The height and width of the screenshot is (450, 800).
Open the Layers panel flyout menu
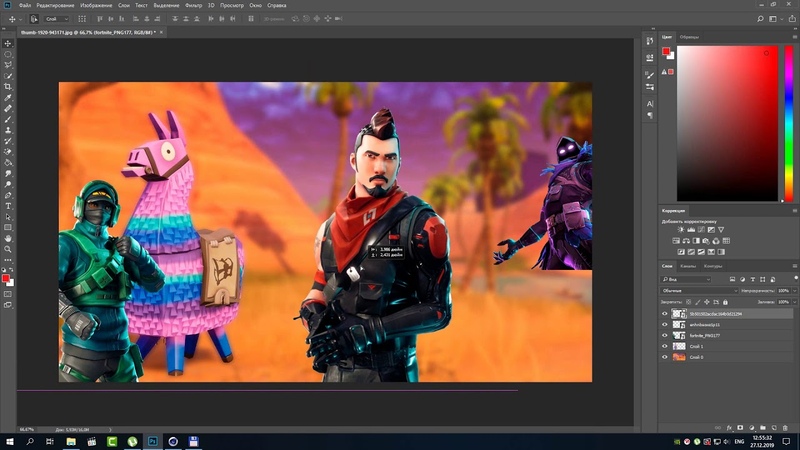click(794, 266)
